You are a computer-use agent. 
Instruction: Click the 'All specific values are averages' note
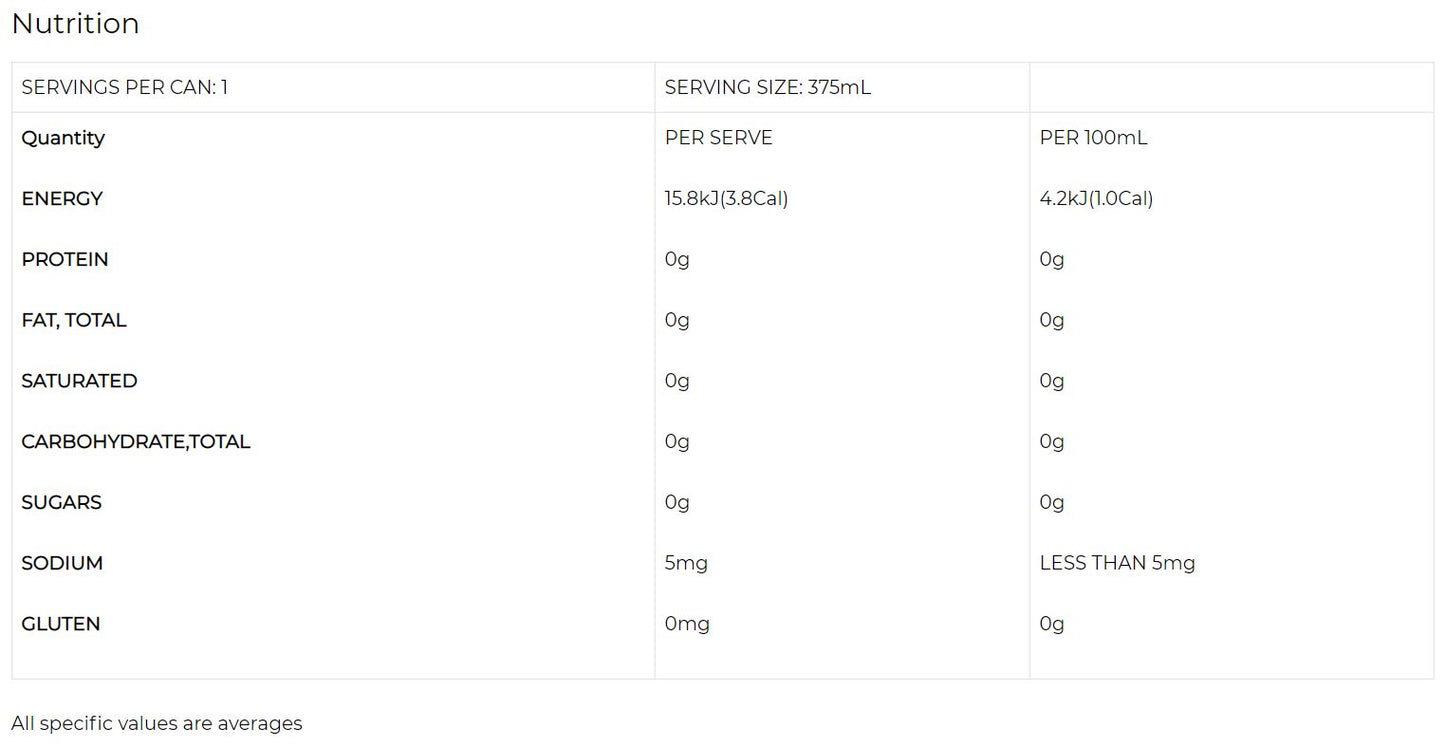(x=157, y=723)
